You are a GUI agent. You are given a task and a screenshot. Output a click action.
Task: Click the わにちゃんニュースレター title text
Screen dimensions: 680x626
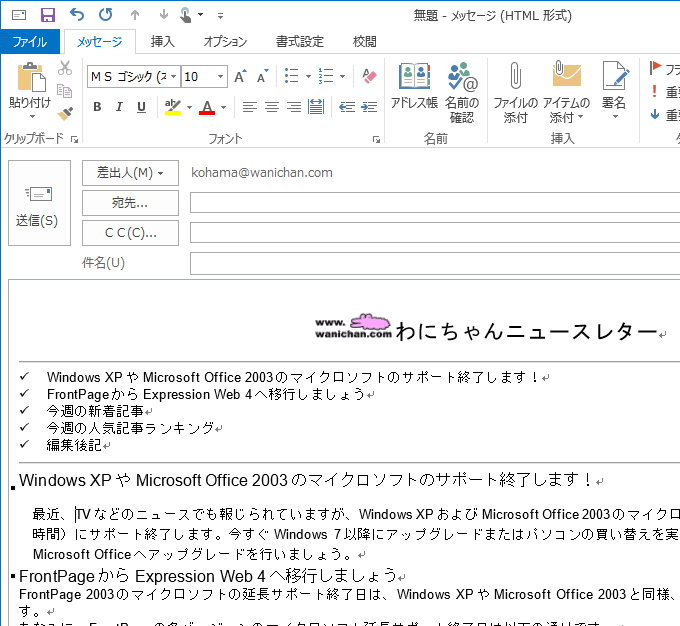[x=527, y=331]
